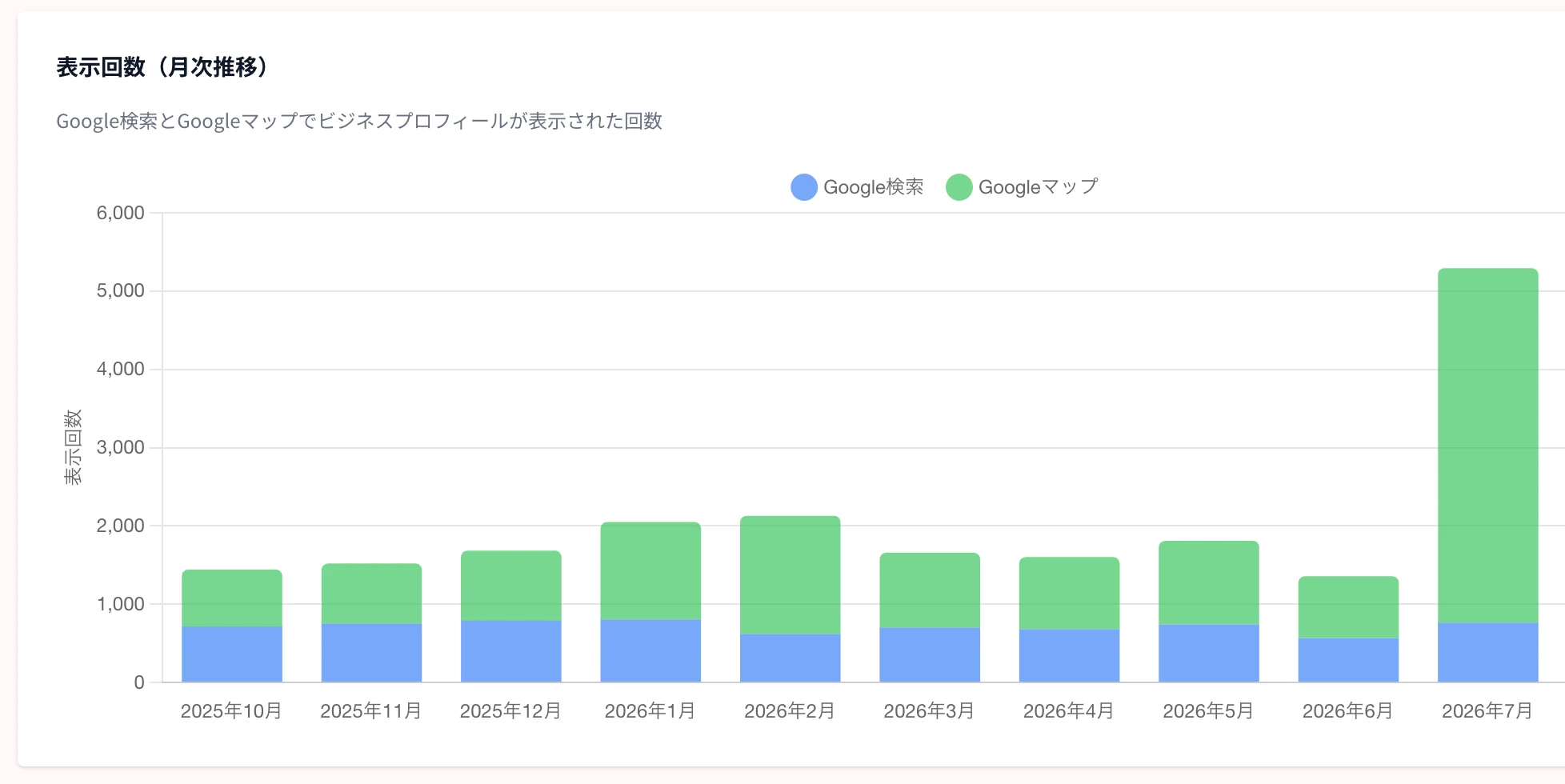Click the 2025年11月 green bar segment
Viewport: 1565px width, 784px height.
(371, 594)
